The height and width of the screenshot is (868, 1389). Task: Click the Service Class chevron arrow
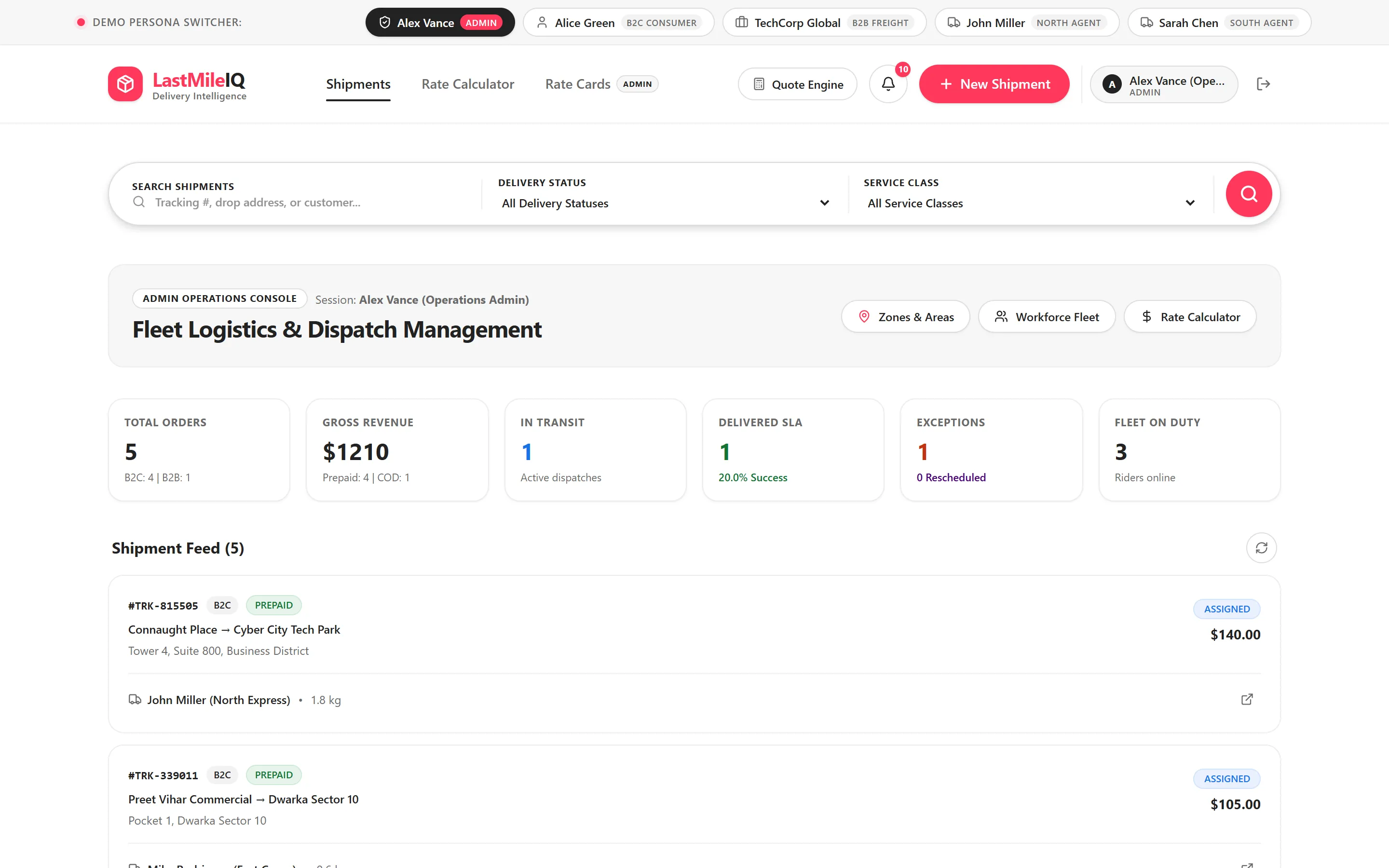1190,203
